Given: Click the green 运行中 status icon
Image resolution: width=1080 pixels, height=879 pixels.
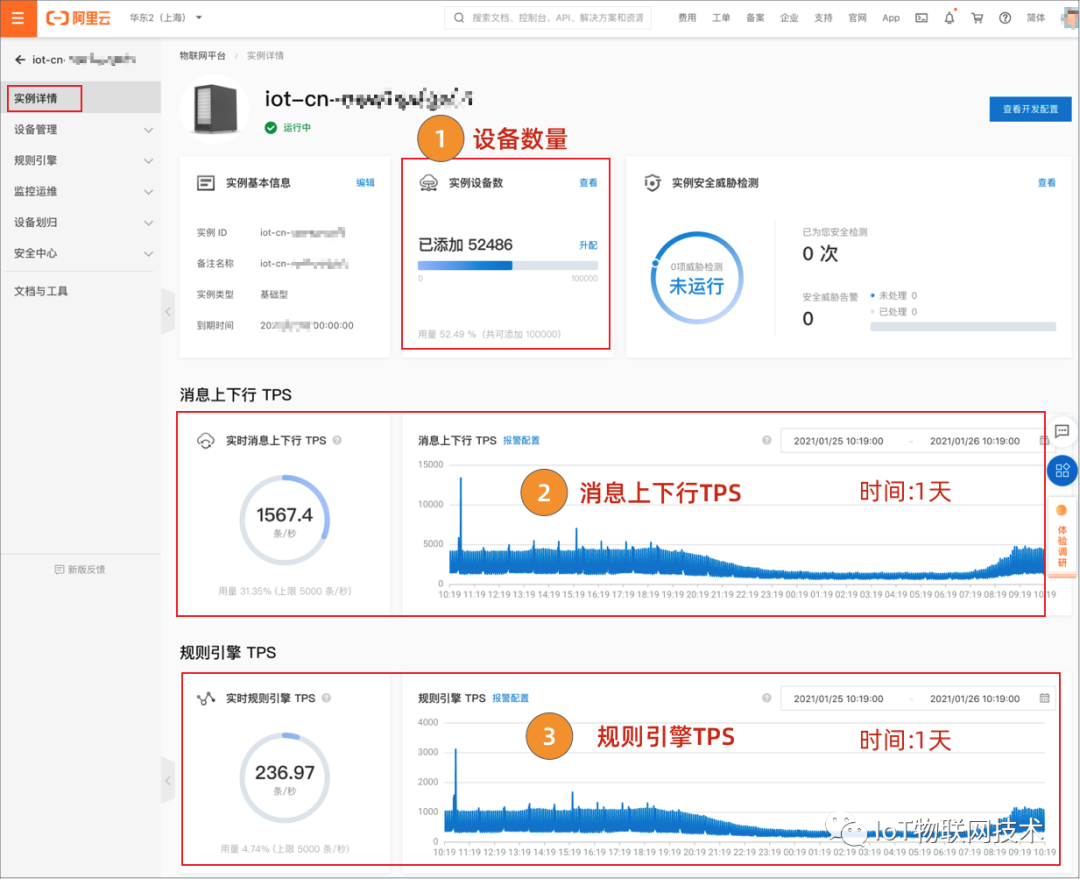Looking at the screenshot, I should 271,127.
